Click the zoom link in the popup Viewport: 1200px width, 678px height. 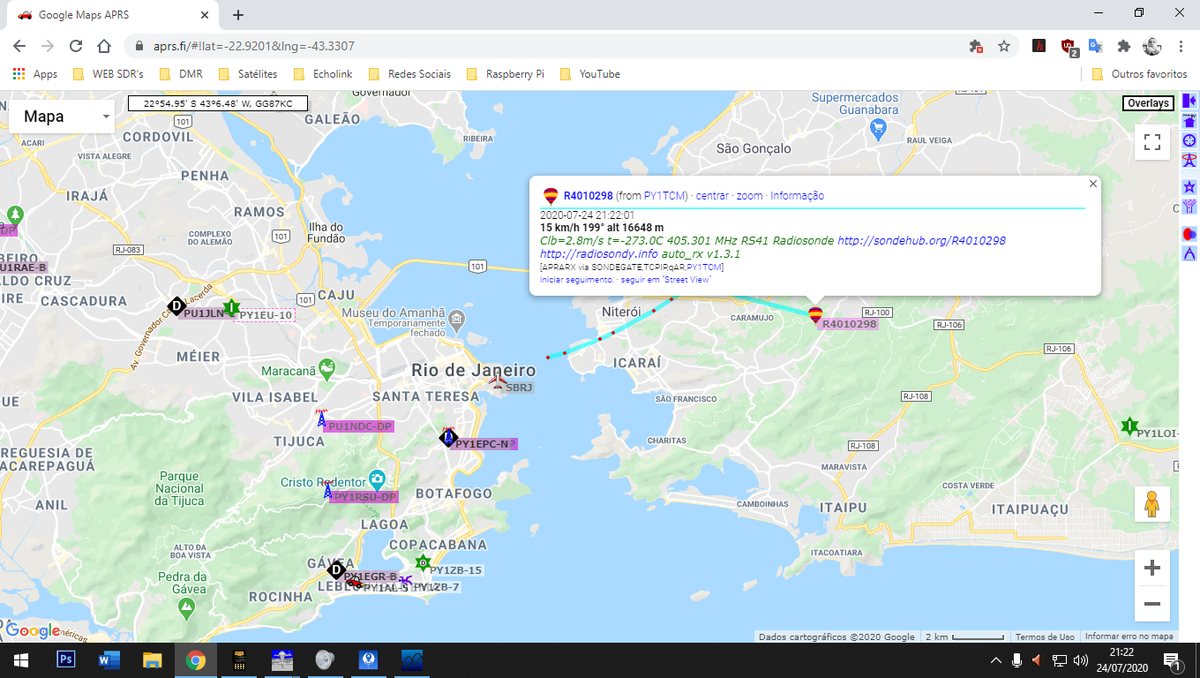point(749,196)
